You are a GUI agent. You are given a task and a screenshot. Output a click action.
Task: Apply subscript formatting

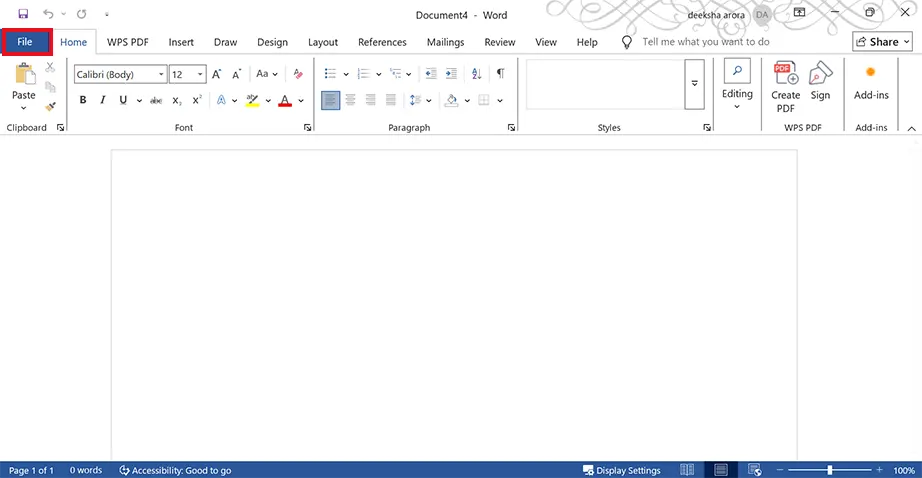pyautogui.click(x=176, y=101)
